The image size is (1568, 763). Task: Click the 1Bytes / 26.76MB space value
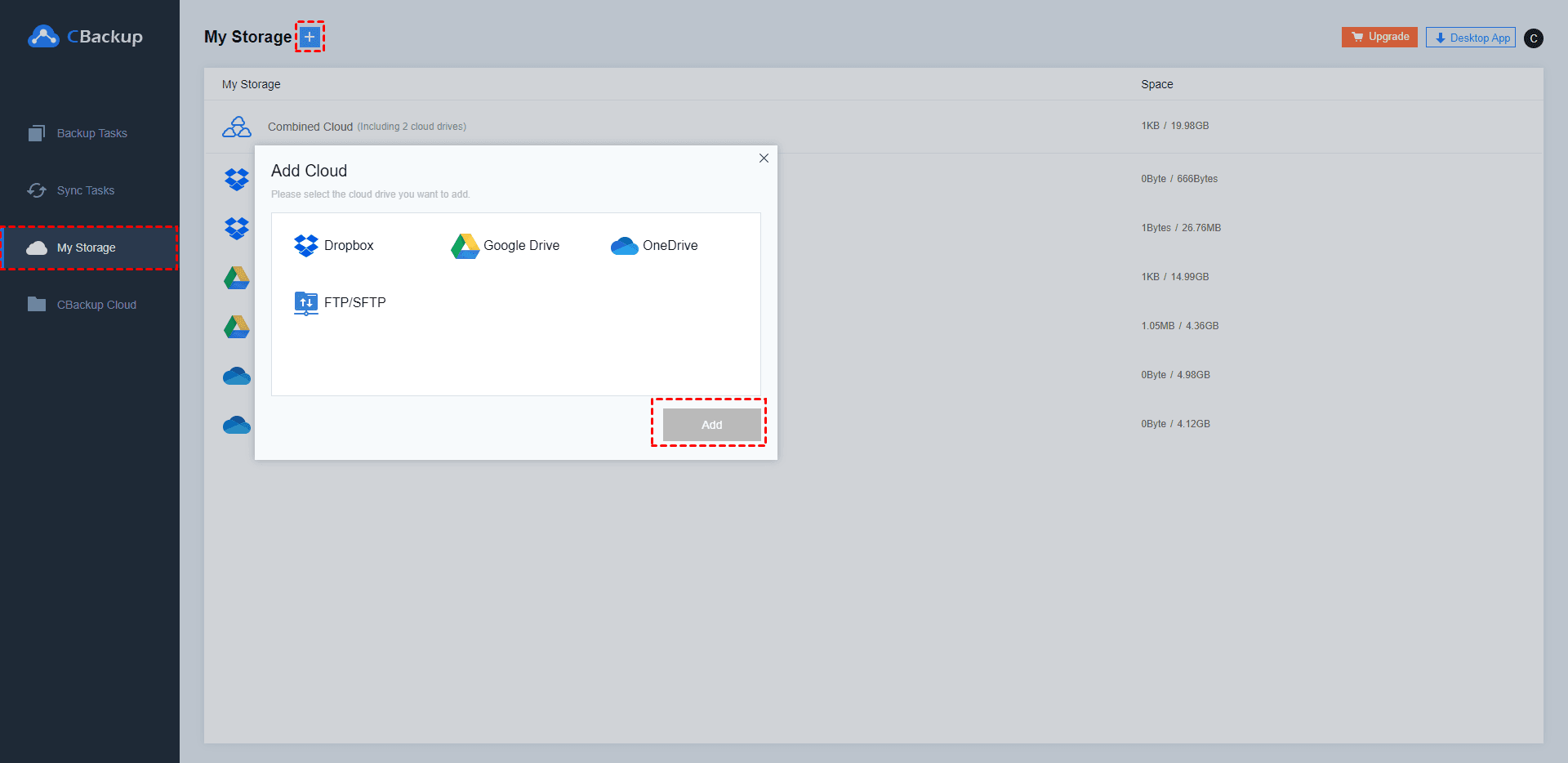coord(1181,228)
